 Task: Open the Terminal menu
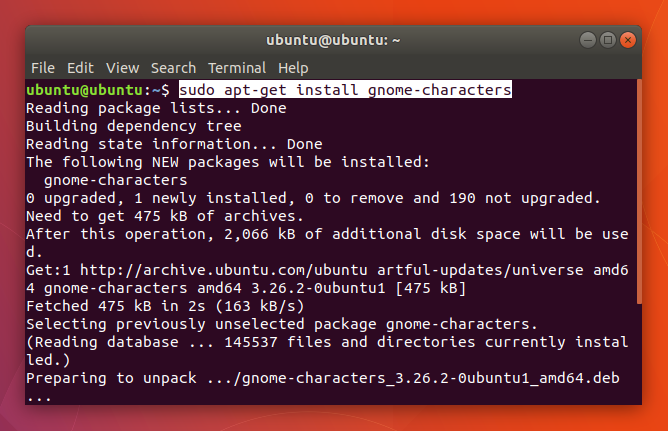(238, 68)
